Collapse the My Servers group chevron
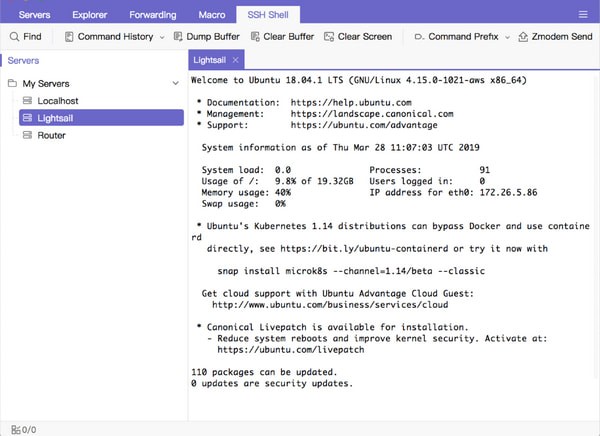The width and height of the screenshot is (600, 436). click(175, 83)
